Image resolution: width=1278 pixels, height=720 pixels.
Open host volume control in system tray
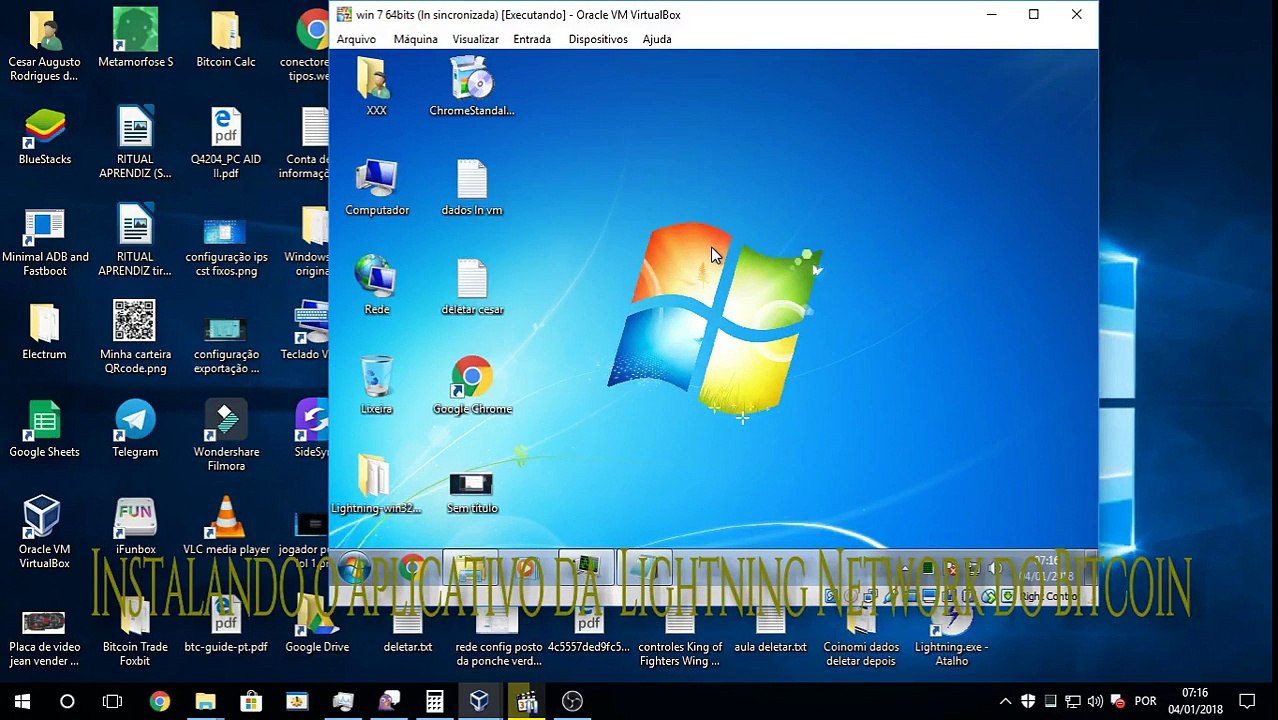1095,701
